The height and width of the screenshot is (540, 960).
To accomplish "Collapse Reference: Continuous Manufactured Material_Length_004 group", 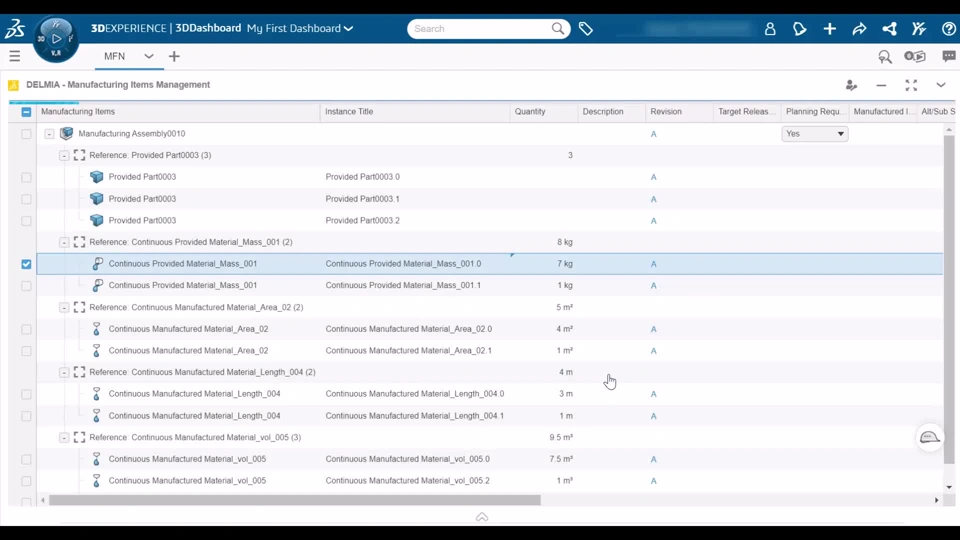I will click(64, 372).
